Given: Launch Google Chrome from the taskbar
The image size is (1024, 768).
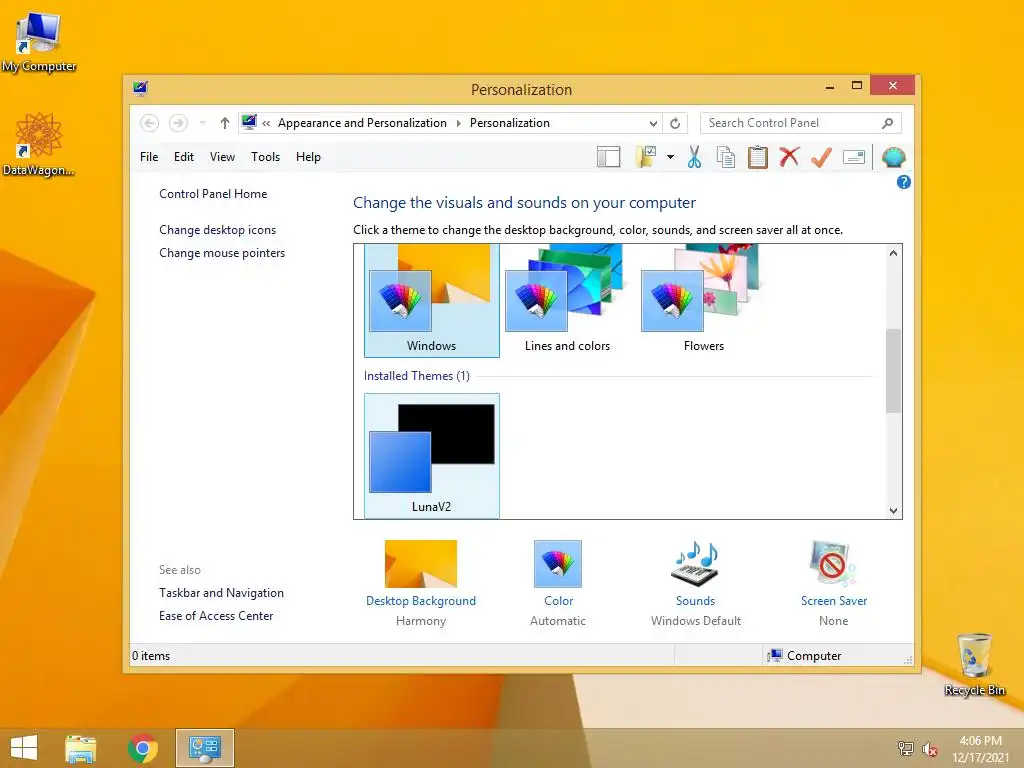Looking at the screenshot, I should pos(143,748).
